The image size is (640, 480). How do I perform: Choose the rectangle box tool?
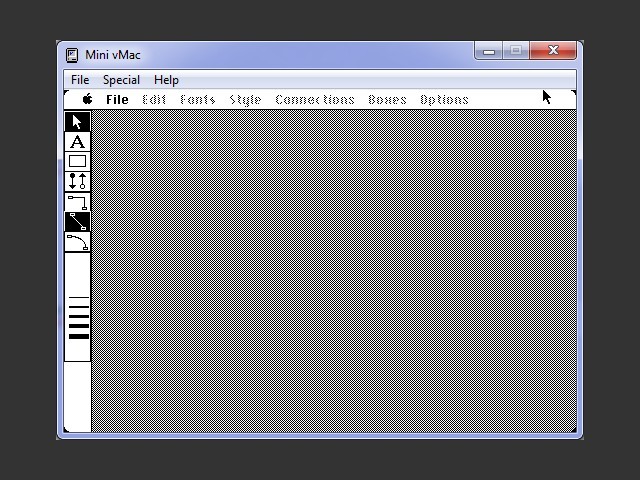pos(77,161)
